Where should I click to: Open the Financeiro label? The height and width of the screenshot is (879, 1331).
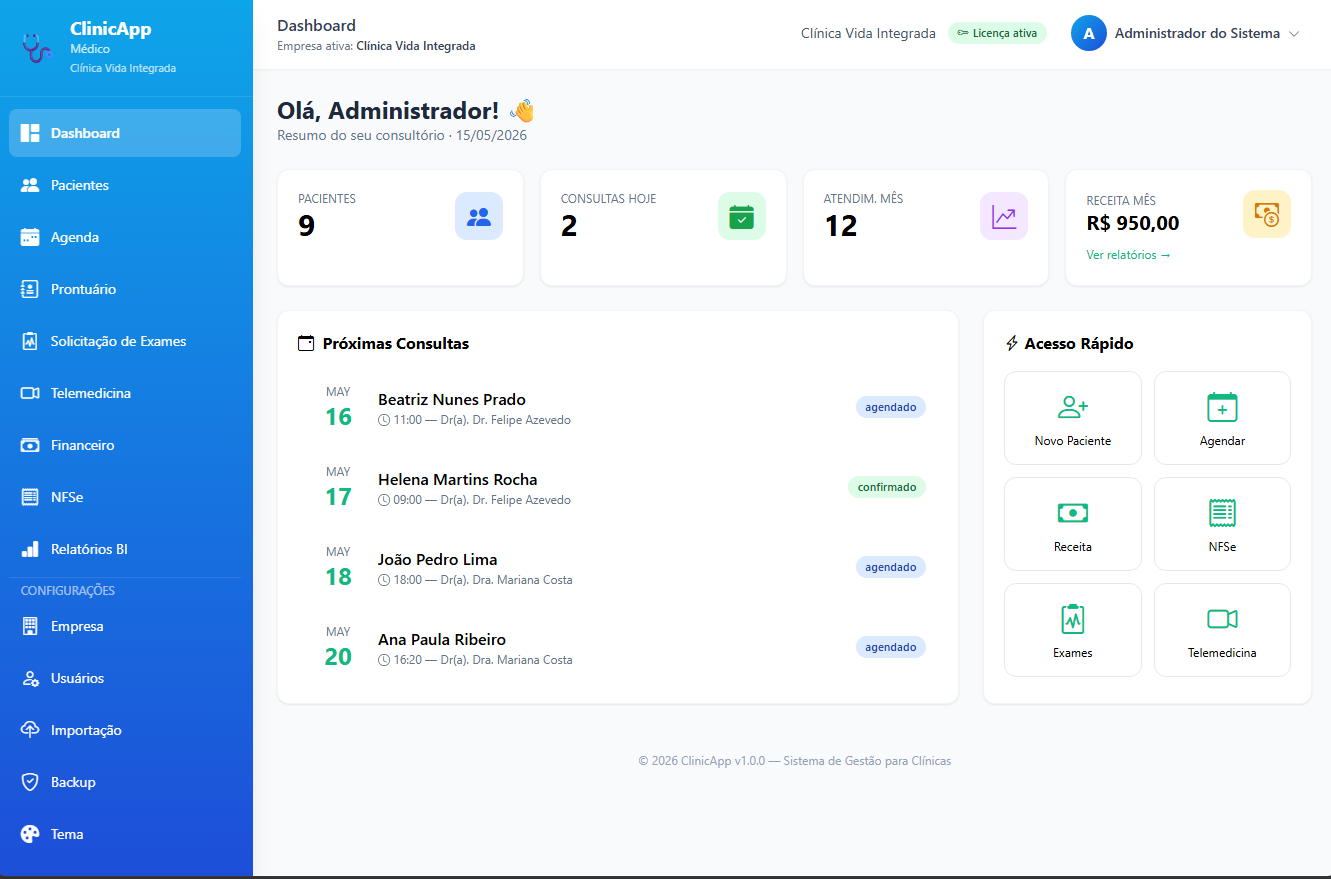point(83,445)
